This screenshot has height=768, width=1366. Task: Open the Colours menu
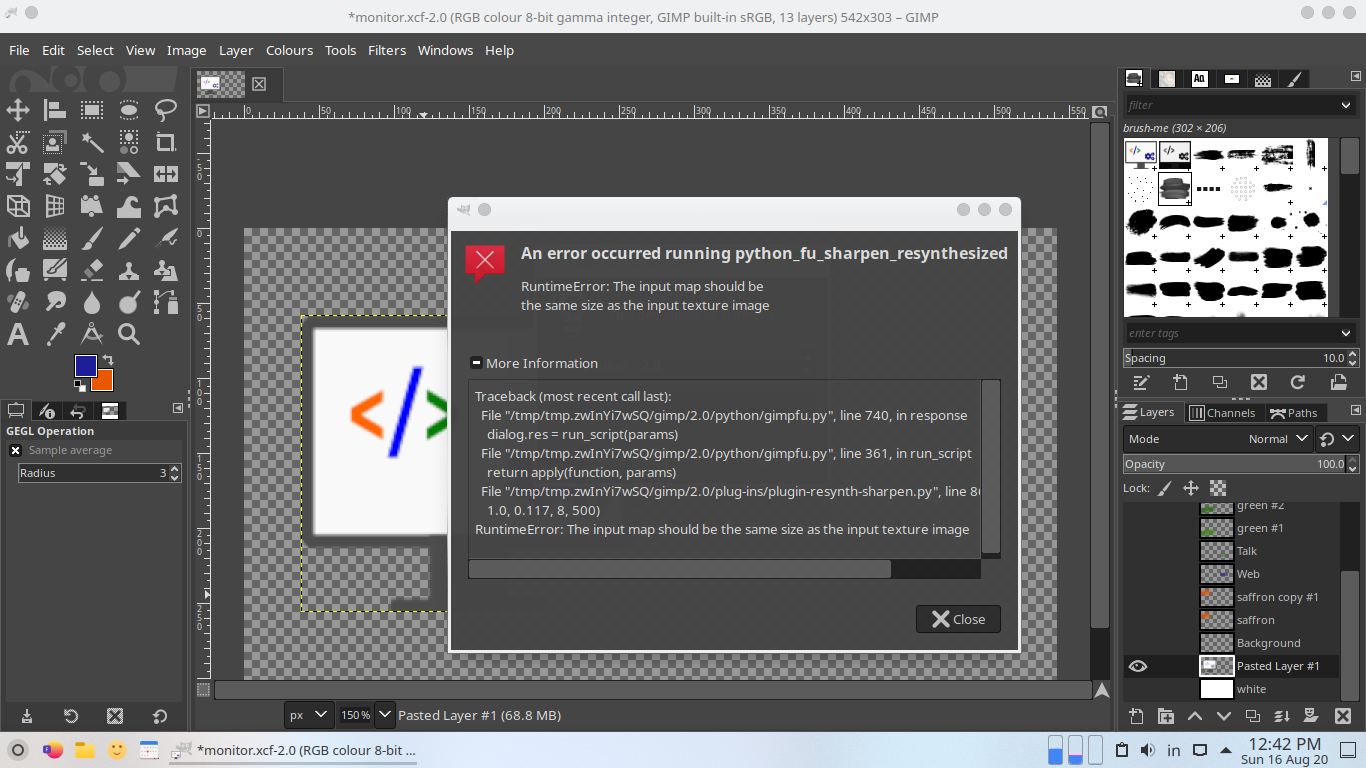coord(289,50)
